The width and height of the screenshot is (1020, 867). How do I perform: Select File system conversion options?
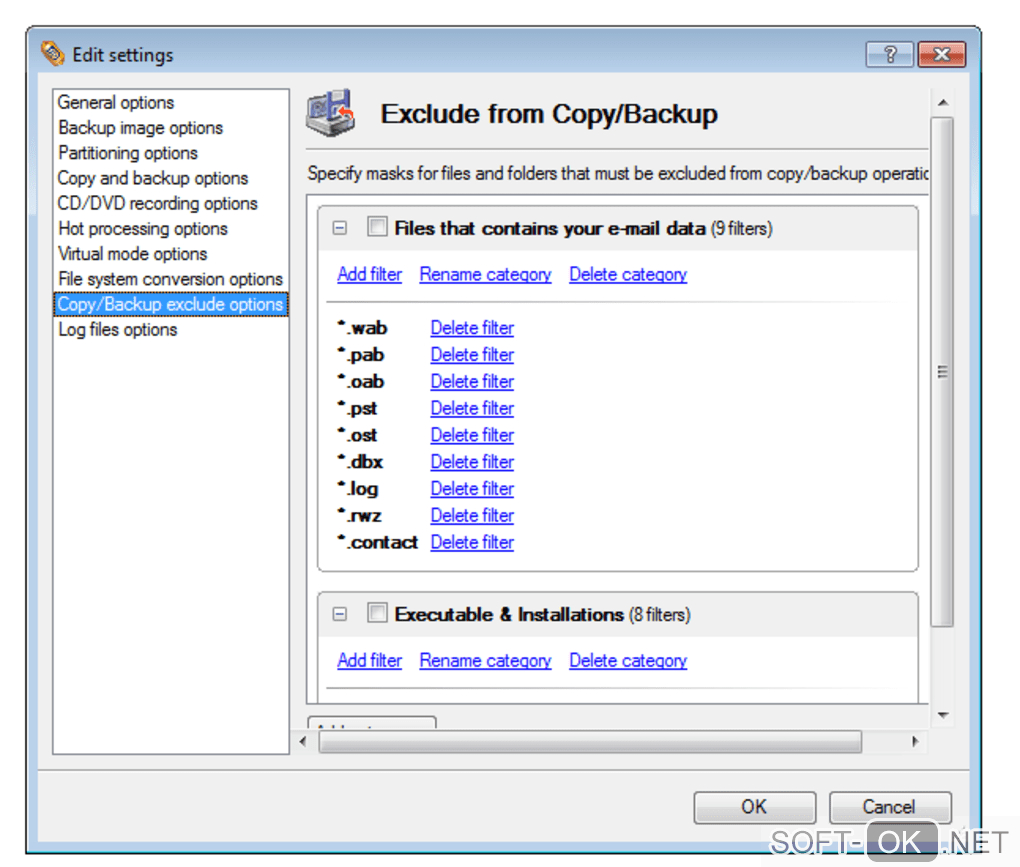point(170,279)
